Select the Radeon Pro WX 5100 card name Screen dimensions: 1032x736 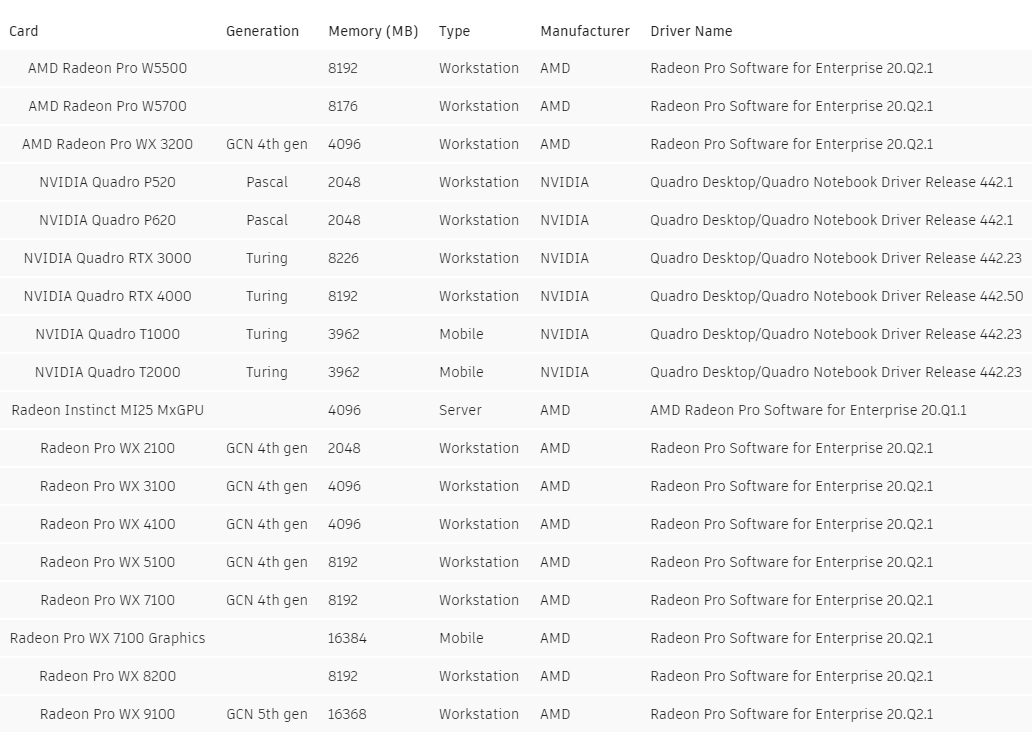[107, 562]
